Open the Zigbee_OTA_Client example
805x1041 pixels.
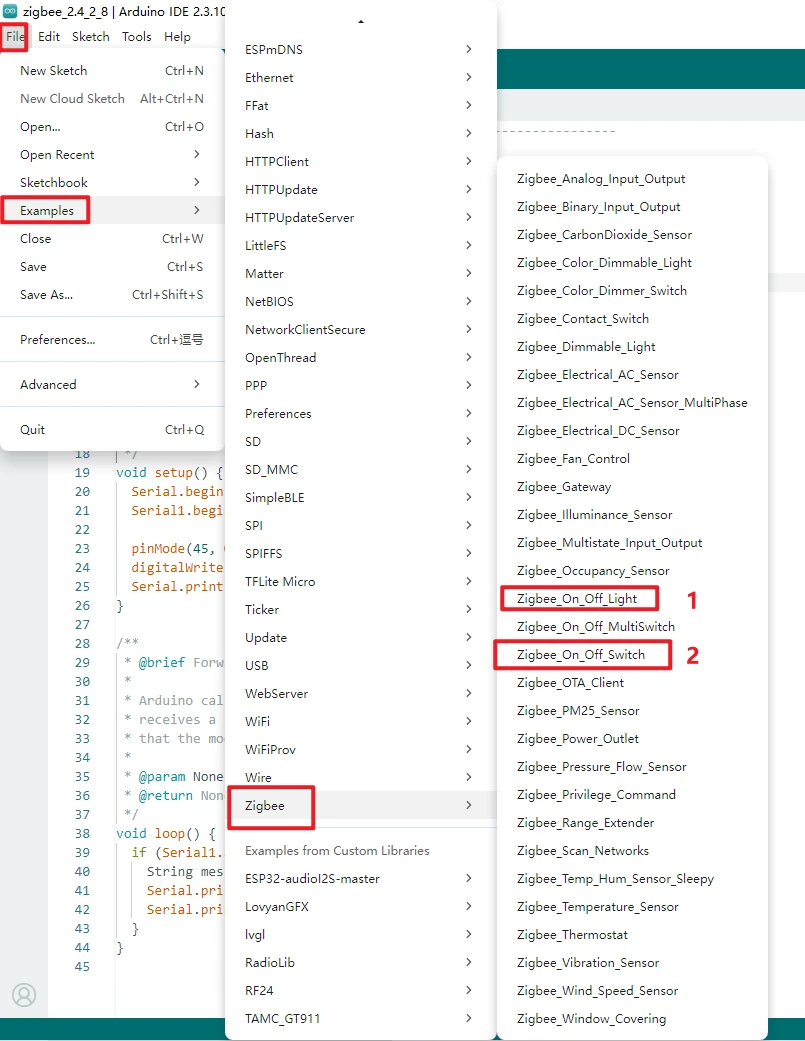(632, 682)
